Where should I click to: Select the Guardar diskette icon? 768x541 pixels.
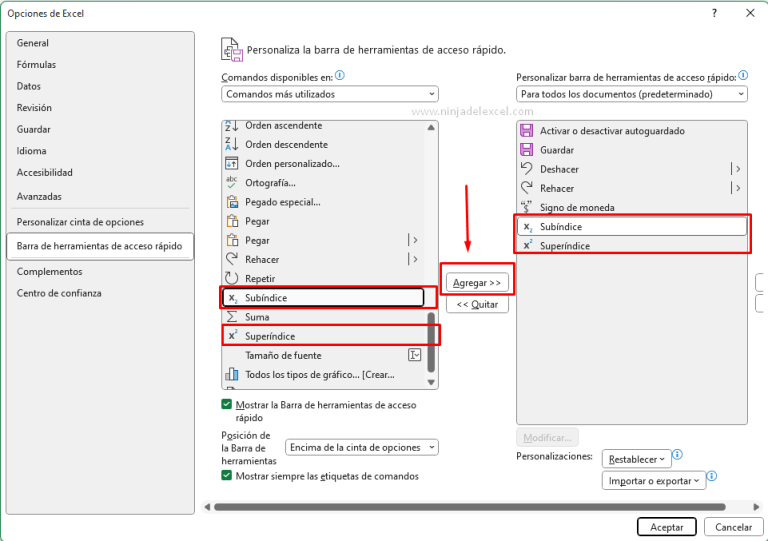[x=527, y=149]
